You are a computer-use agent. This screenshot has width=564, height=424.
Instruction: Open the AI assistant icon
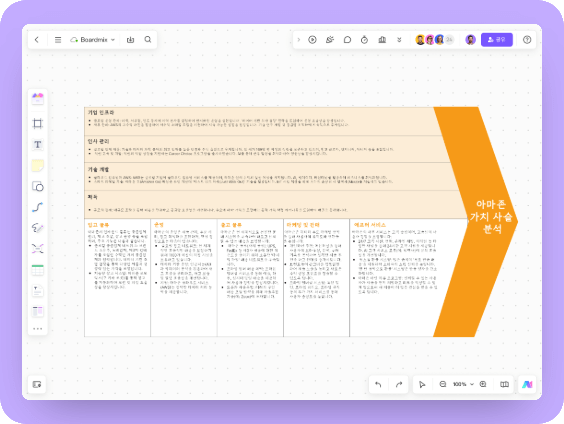pyautogui.click(x=527, y=384)
